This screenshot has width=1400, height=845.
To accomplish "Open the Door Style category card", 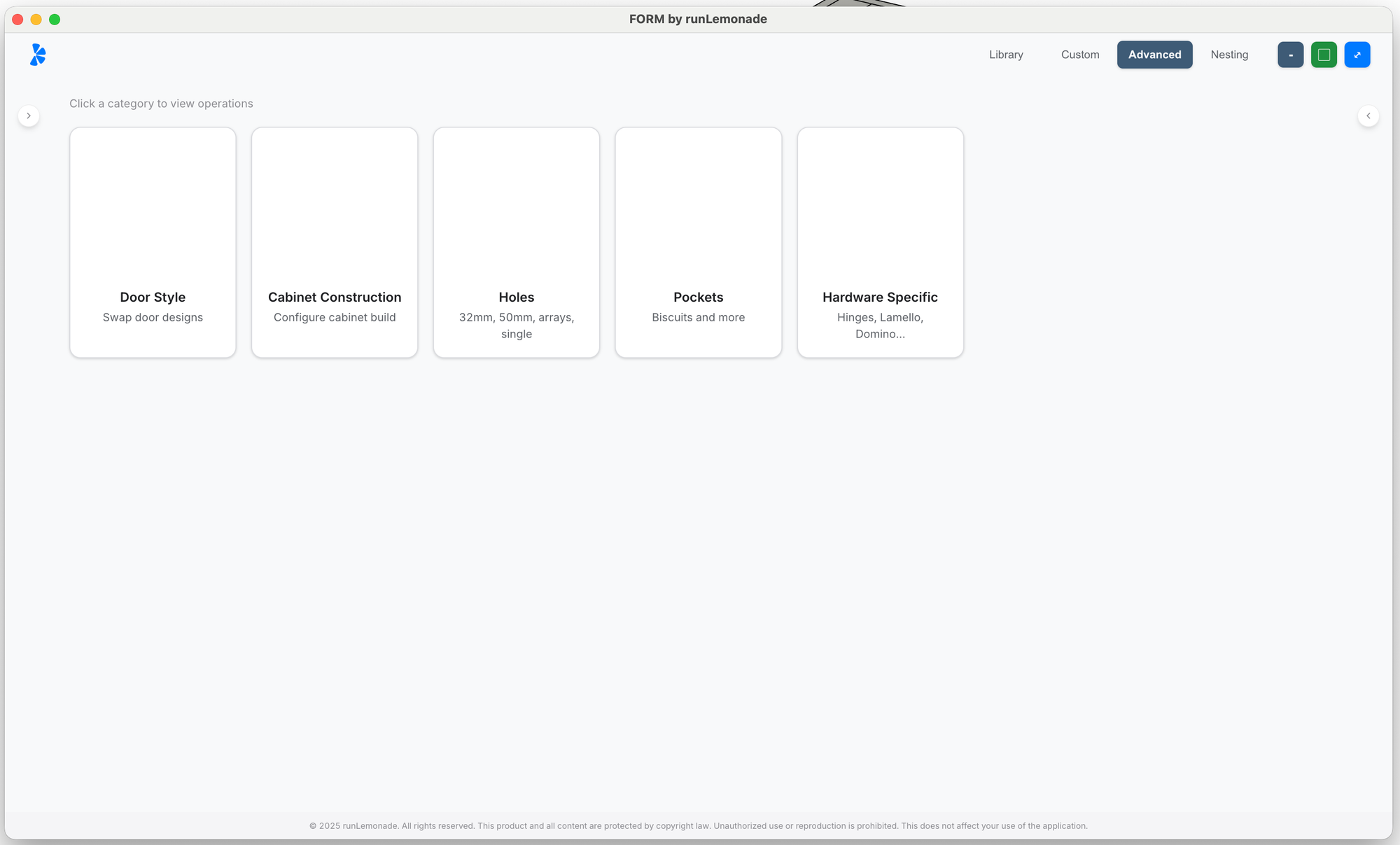I will click(153, 242).
